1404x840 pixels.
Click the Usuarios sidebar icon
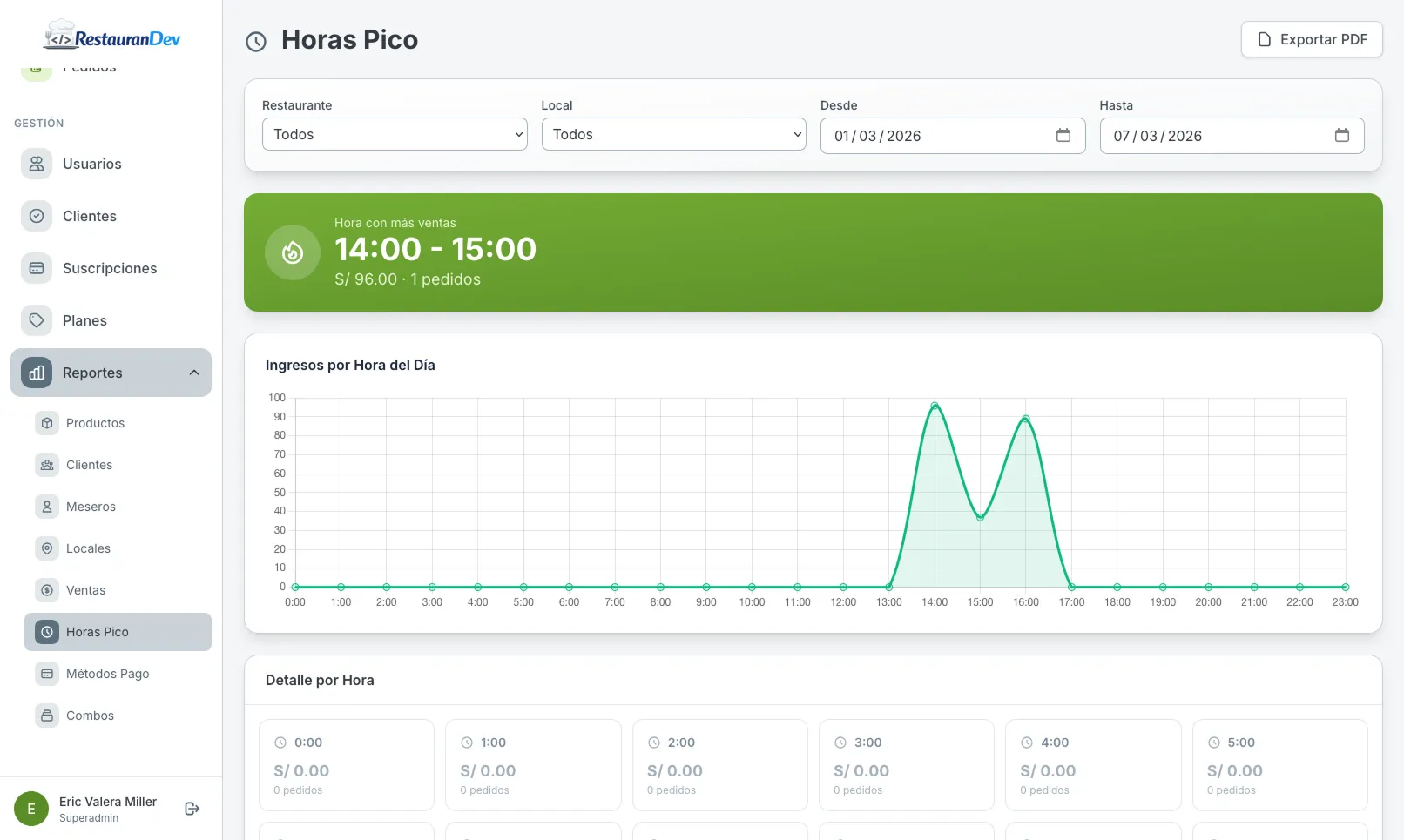tap(37, 164)
